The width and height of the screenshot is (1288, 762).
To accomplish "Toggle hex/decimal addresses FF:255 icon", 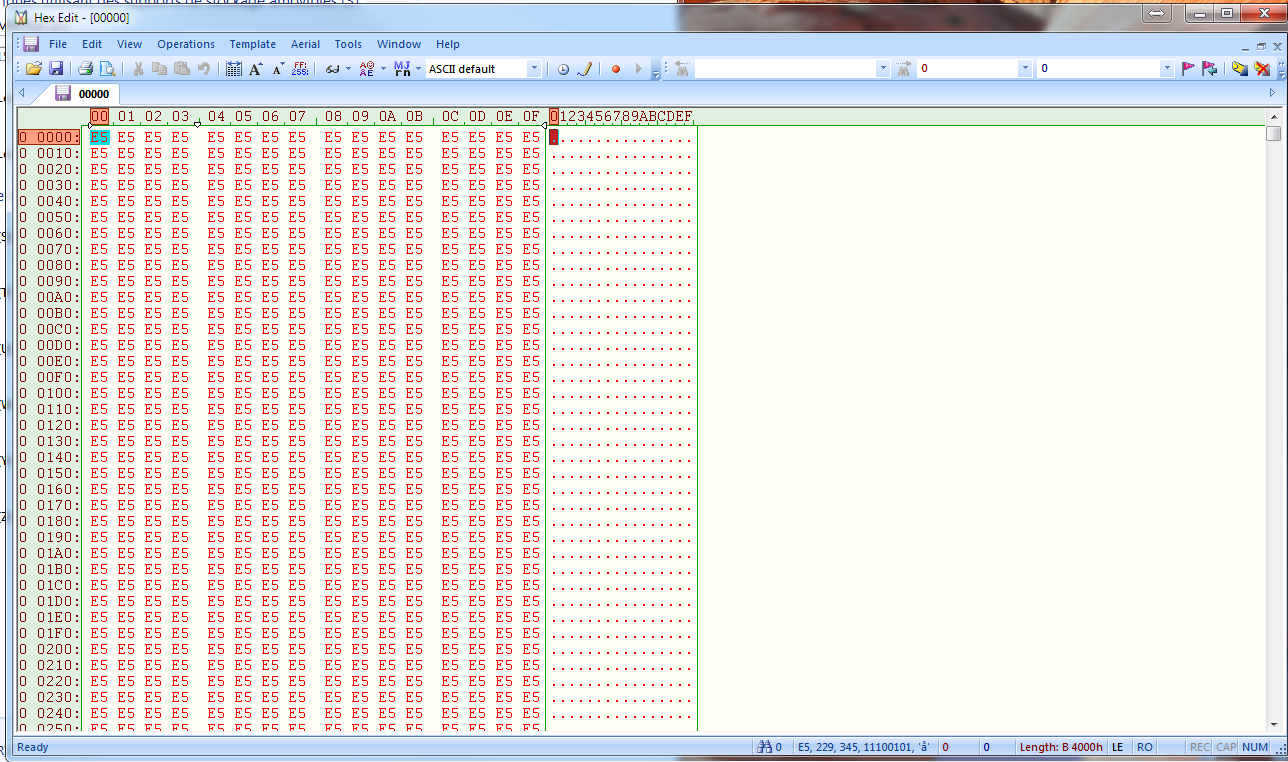I will click(x=300, y=69).
